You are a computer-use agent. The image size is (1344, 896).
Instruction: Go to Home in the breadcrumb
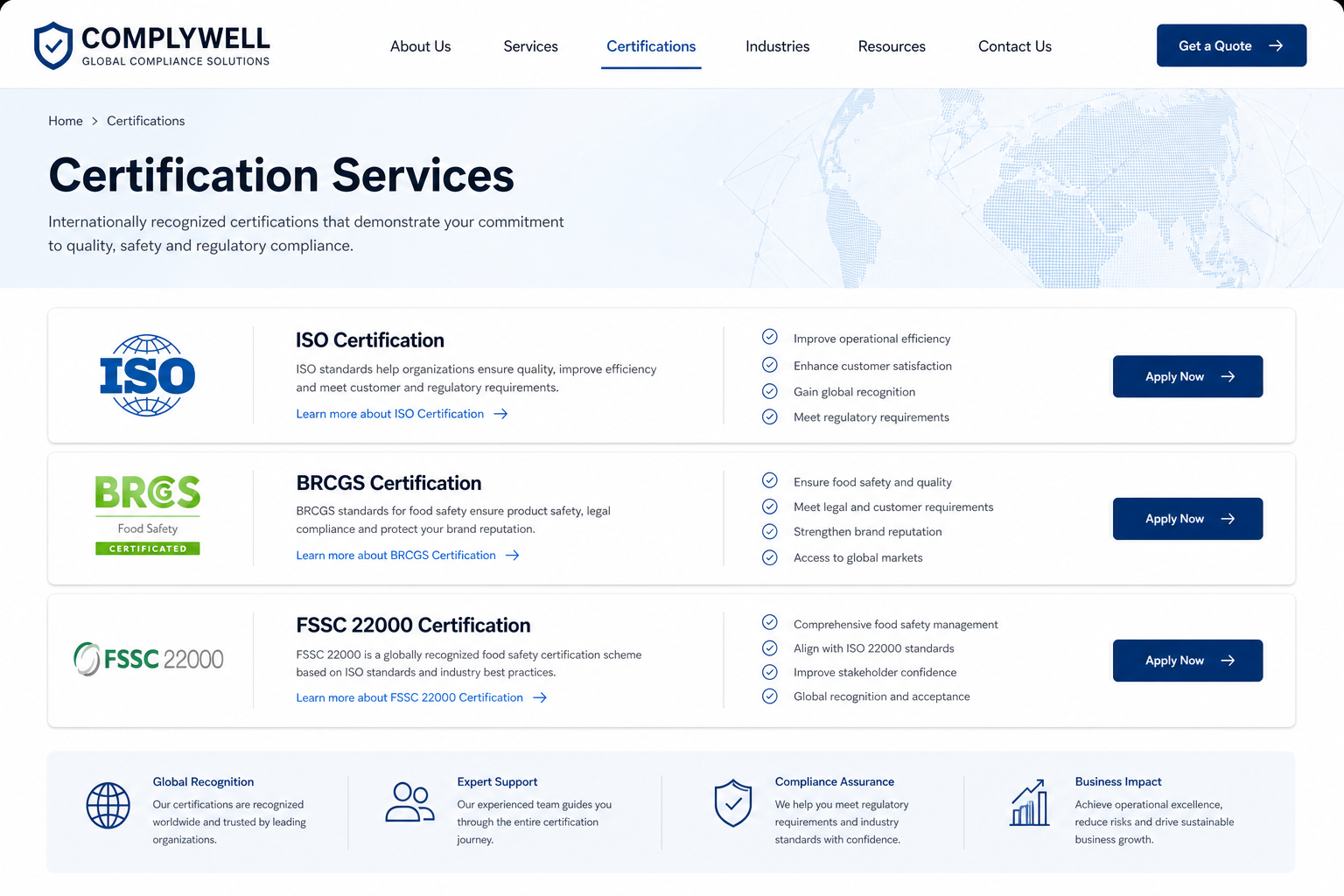click(x=66, y=121)
